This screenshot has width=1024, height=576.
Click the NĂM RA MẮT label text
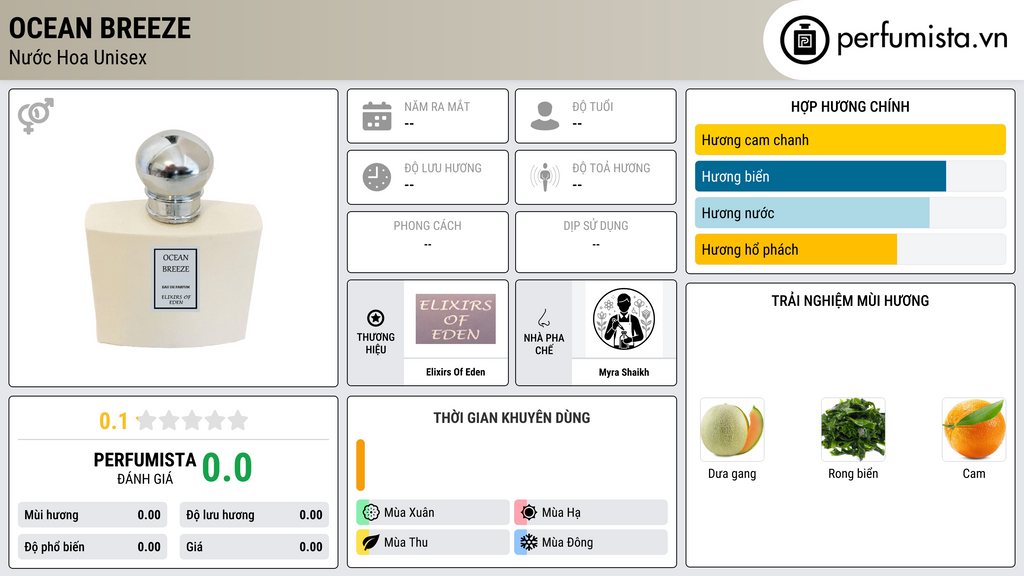coord(437,106)
